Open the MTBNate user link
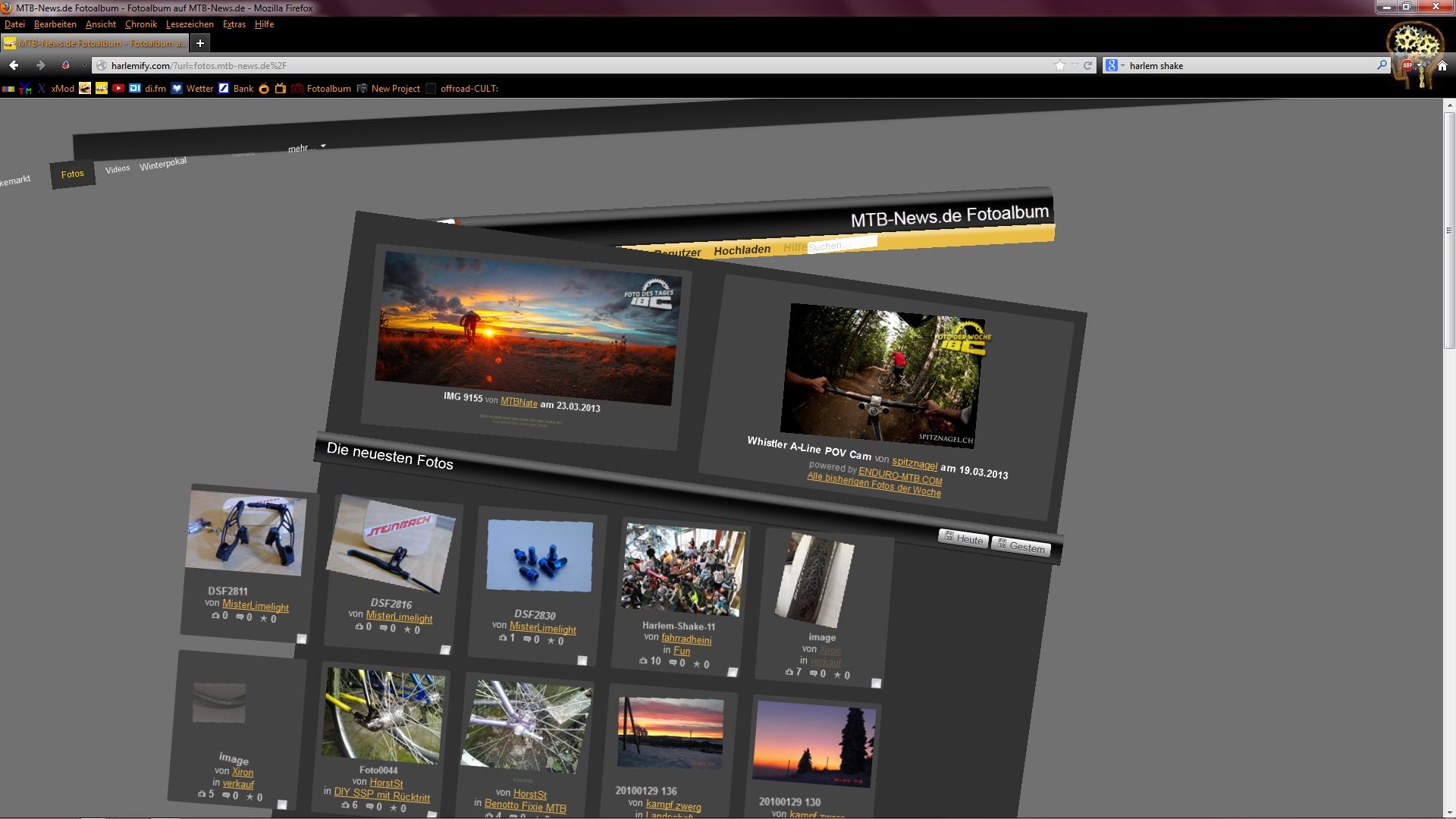Screen dimensions: 1456x819 point(519,402)
